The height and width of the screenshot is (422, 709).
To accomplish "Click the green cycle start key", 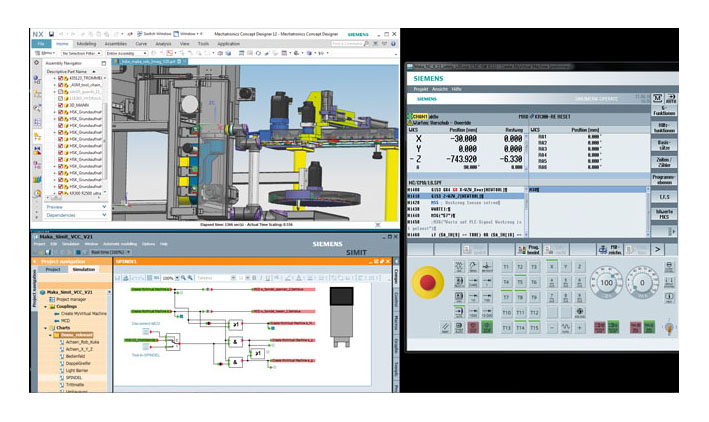I will click(x=487, y=327).
